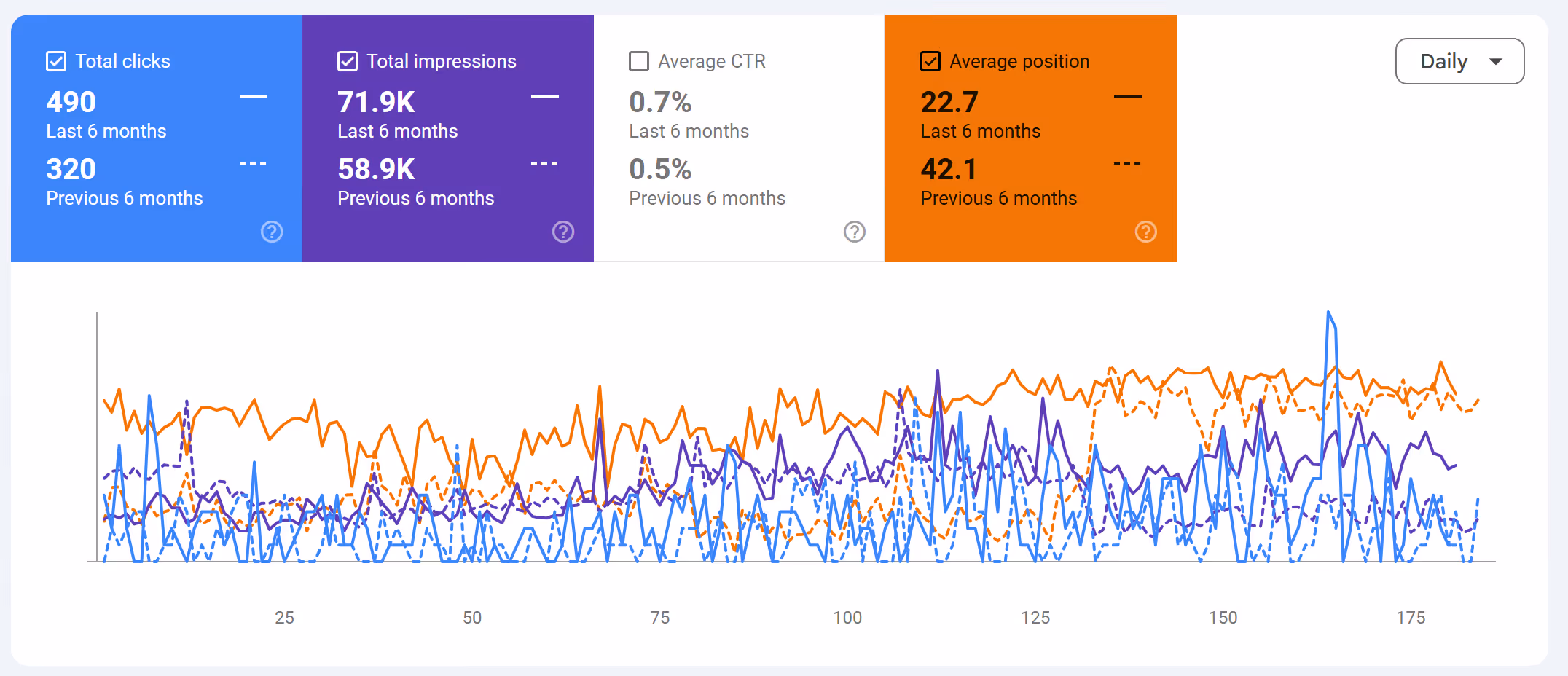Click solid line legend beside 71.9K impressions

[x=545, y=96]
